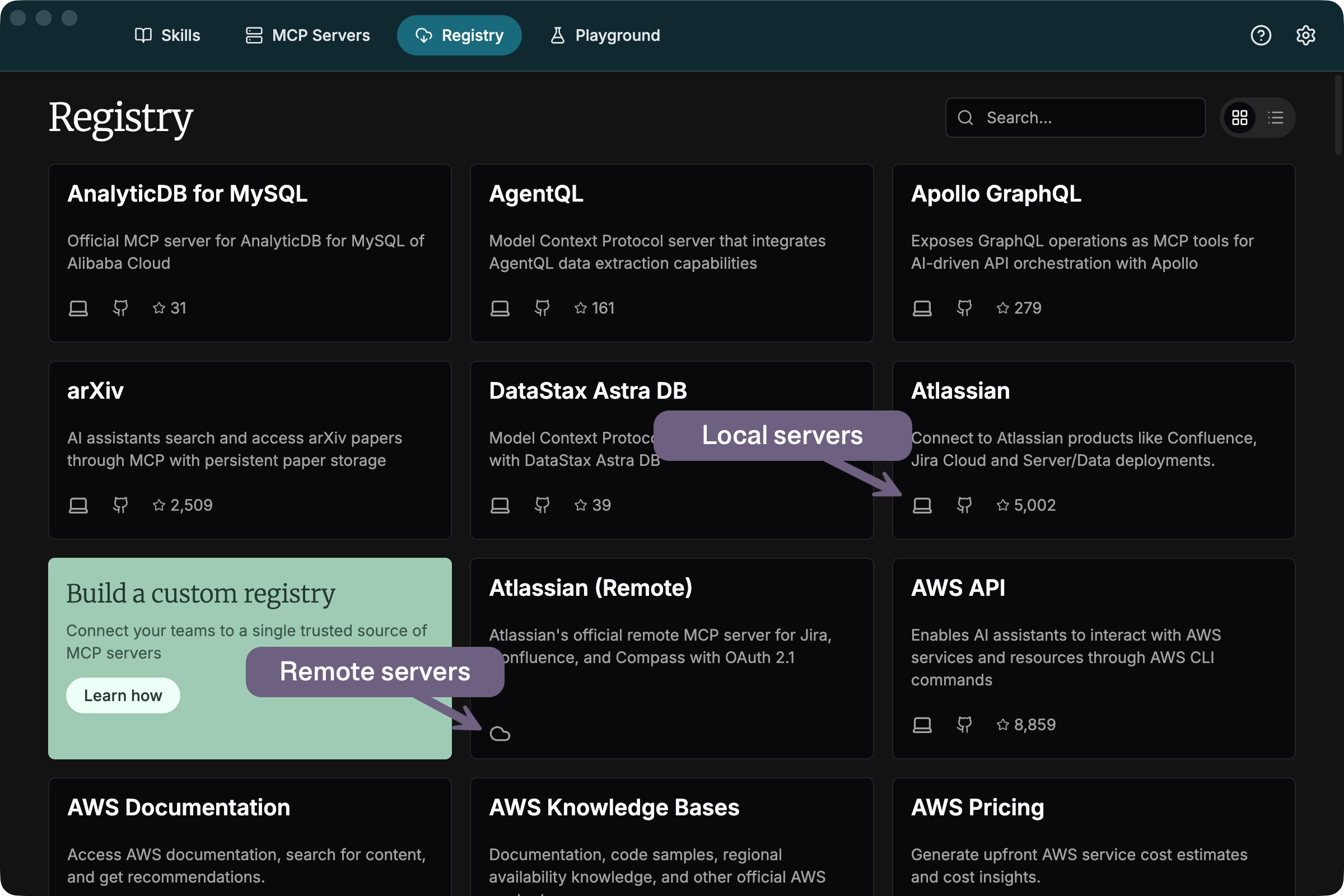The width and height of the screenshot is (1344, 896).
Task: Open the AnalyticDB for MySQL card title
Action: coord(188,194)
